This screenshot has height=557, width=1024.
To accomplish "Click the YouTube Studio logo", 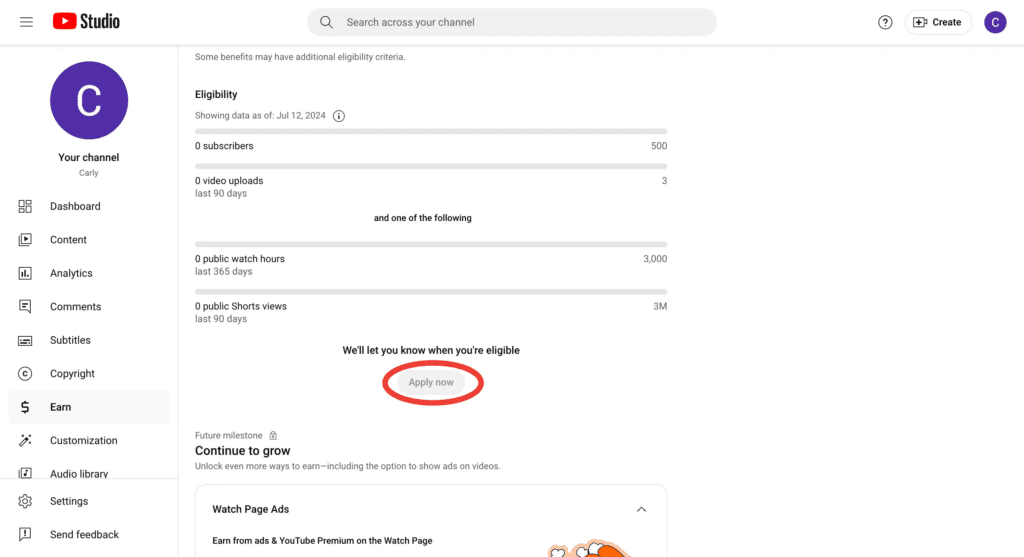I will coord(86,22).
